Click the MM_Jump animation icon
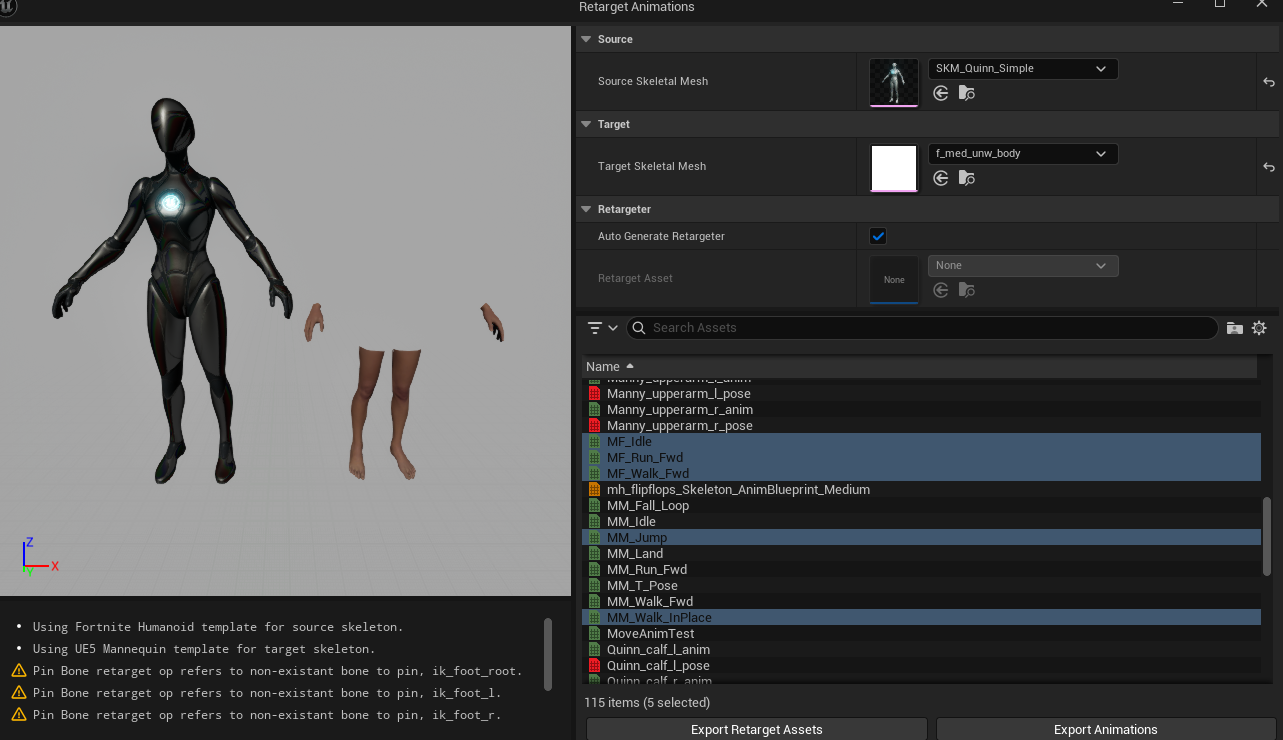 (594, 538)
